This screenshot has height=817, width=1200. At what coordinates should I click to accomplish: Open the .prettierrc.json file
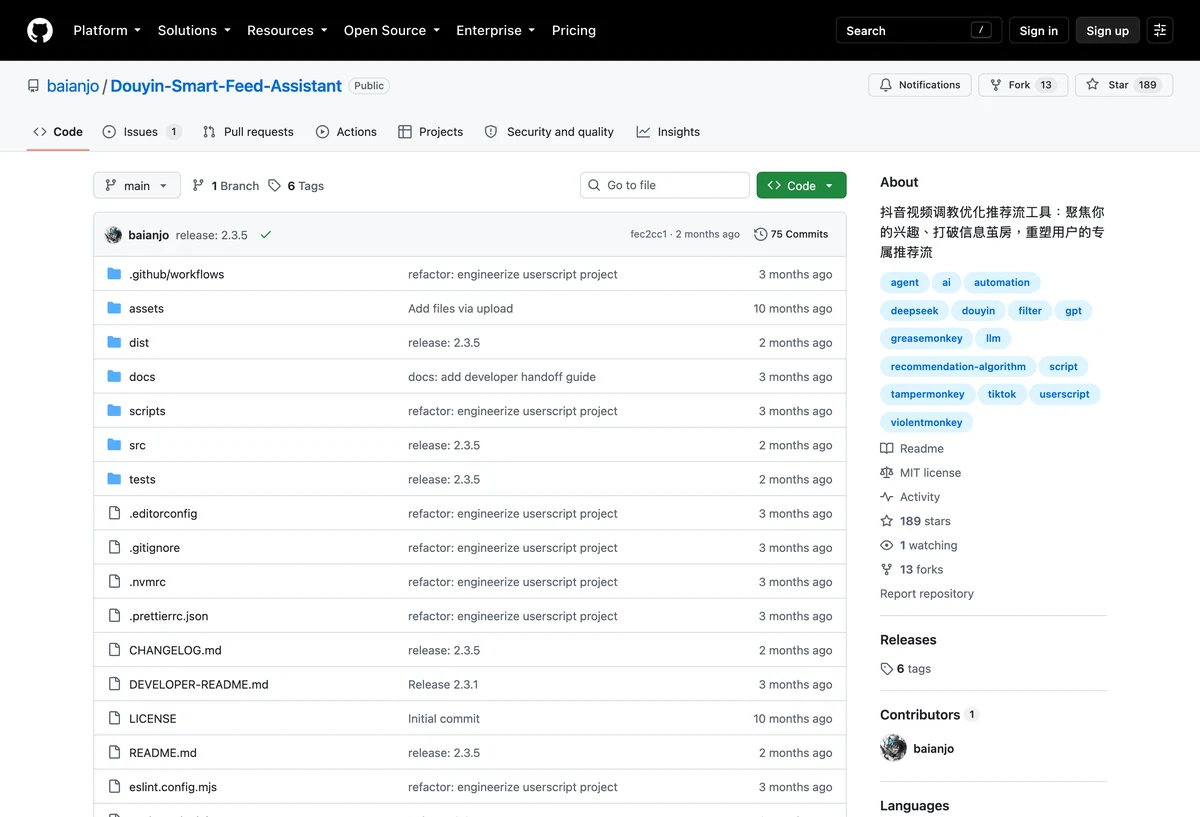pyautogui.click(x=169, y=616)
